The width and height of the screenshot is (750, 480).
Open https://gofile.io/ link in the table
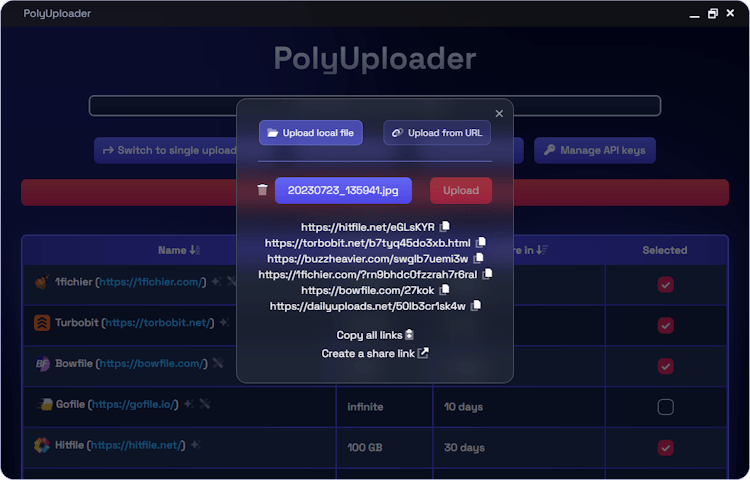click(x=133, y=404)
